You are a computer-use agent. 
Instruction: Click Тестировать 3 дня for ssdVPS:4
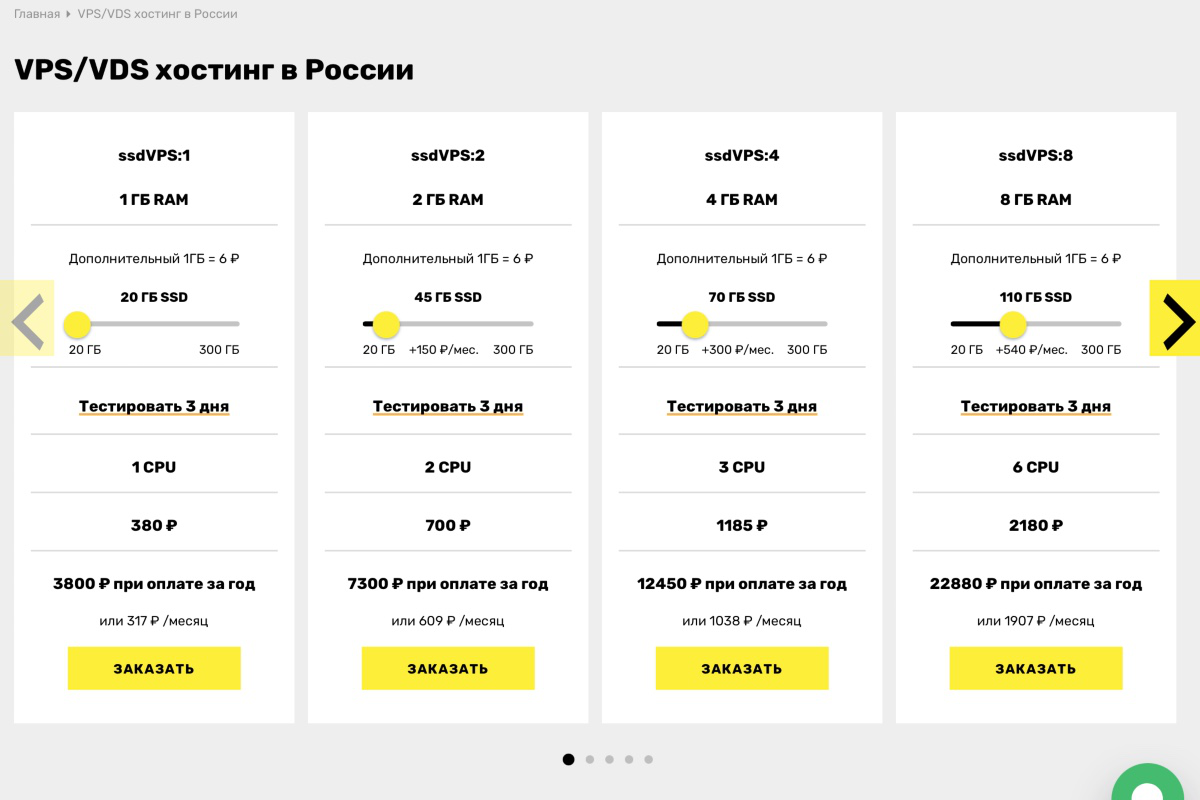(742, 407)
